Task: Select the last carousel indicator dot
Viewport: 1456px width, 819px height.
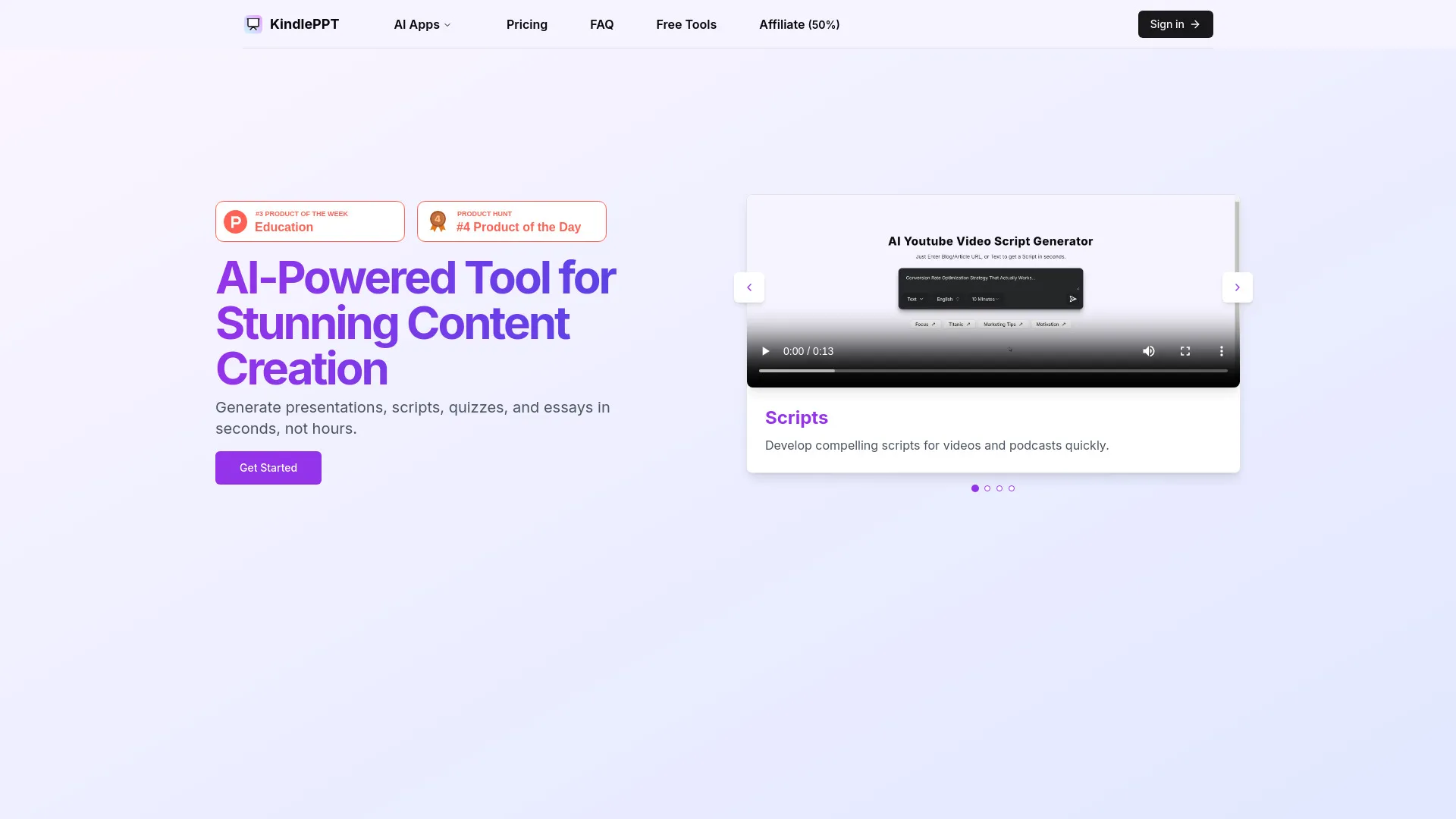Action: [x=1012, y=488]
